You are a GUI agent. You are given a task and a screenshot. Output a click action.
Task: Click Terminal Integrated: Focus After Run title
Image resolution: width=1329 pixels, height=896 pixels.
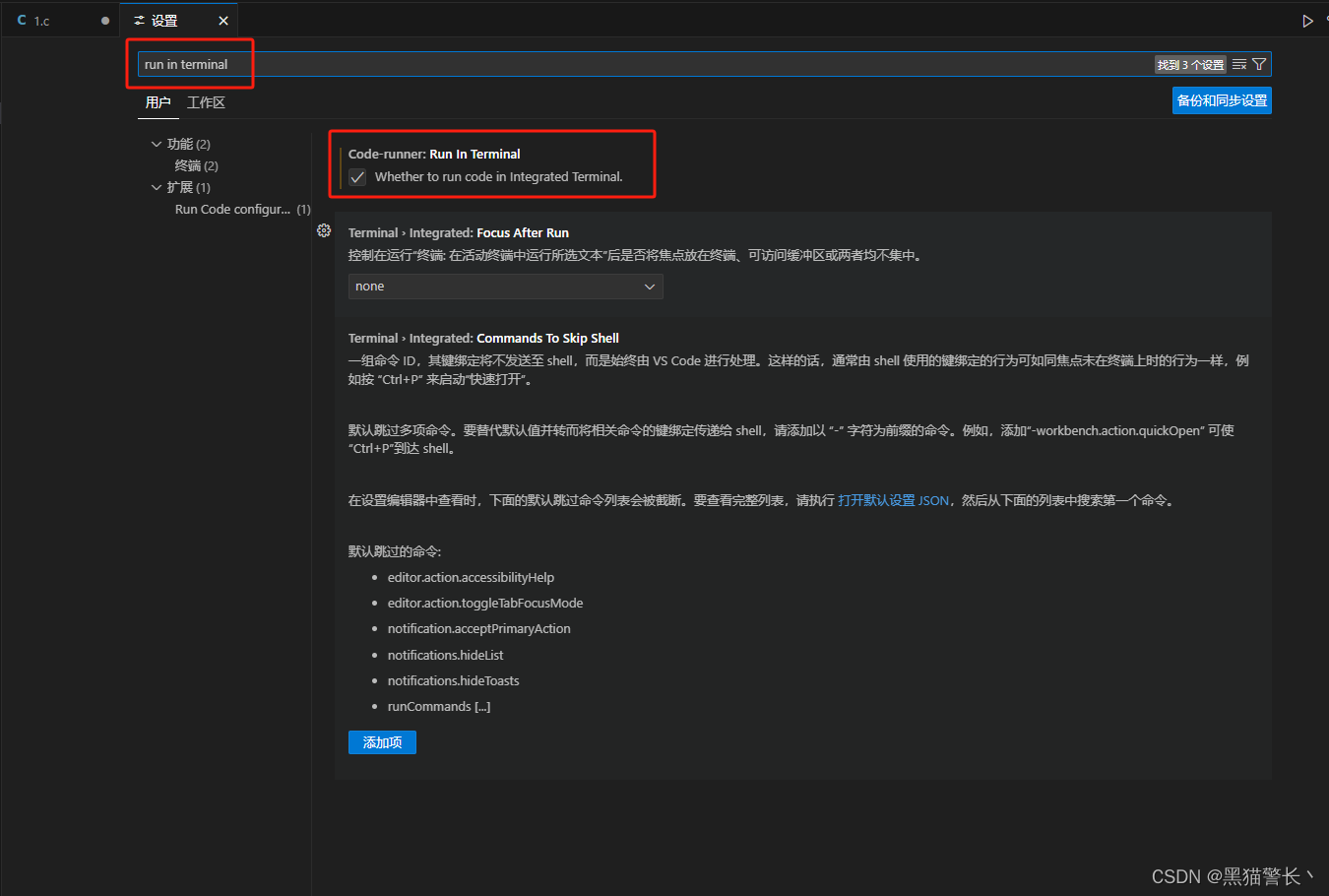(459, 232)
